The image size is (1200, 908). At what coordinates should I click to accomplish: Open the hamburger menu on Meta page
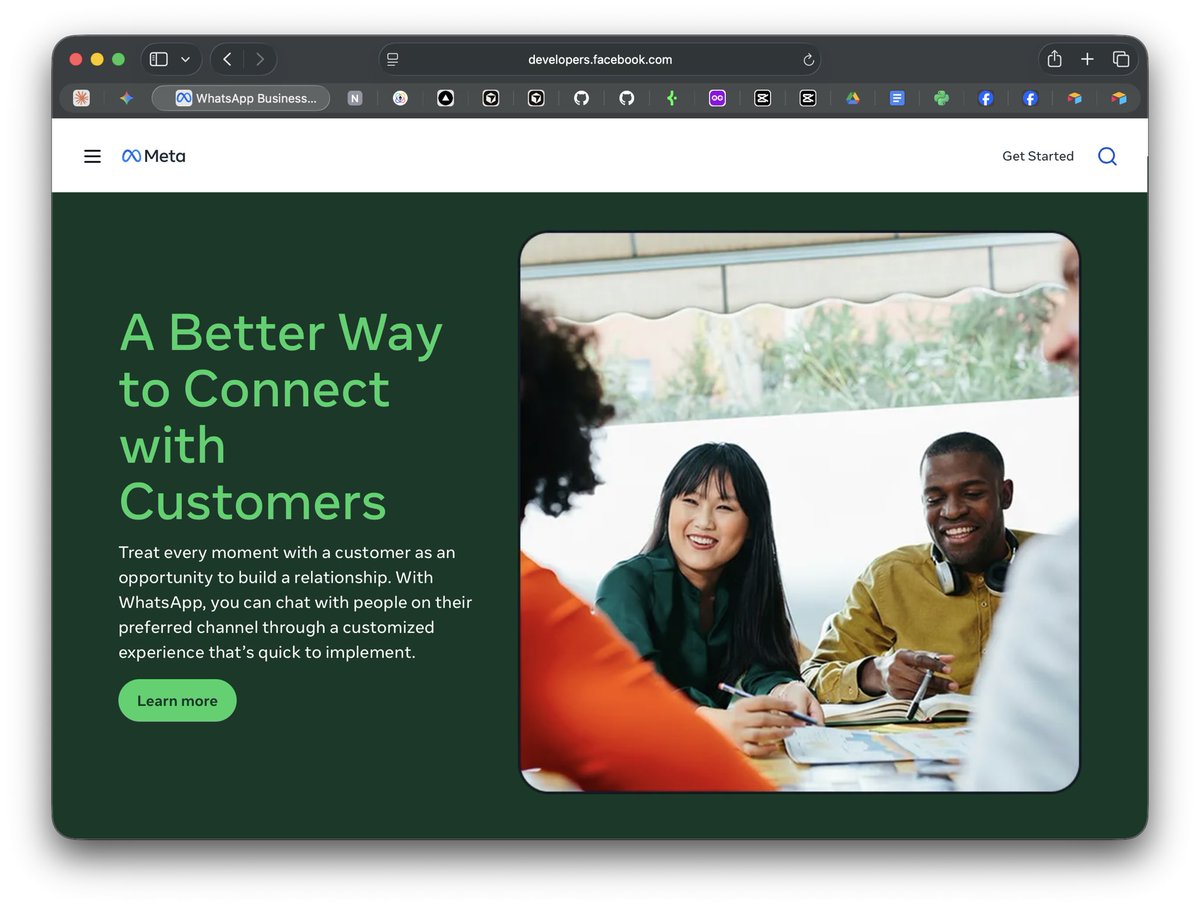pyautogui.click(x=92, y=156)
